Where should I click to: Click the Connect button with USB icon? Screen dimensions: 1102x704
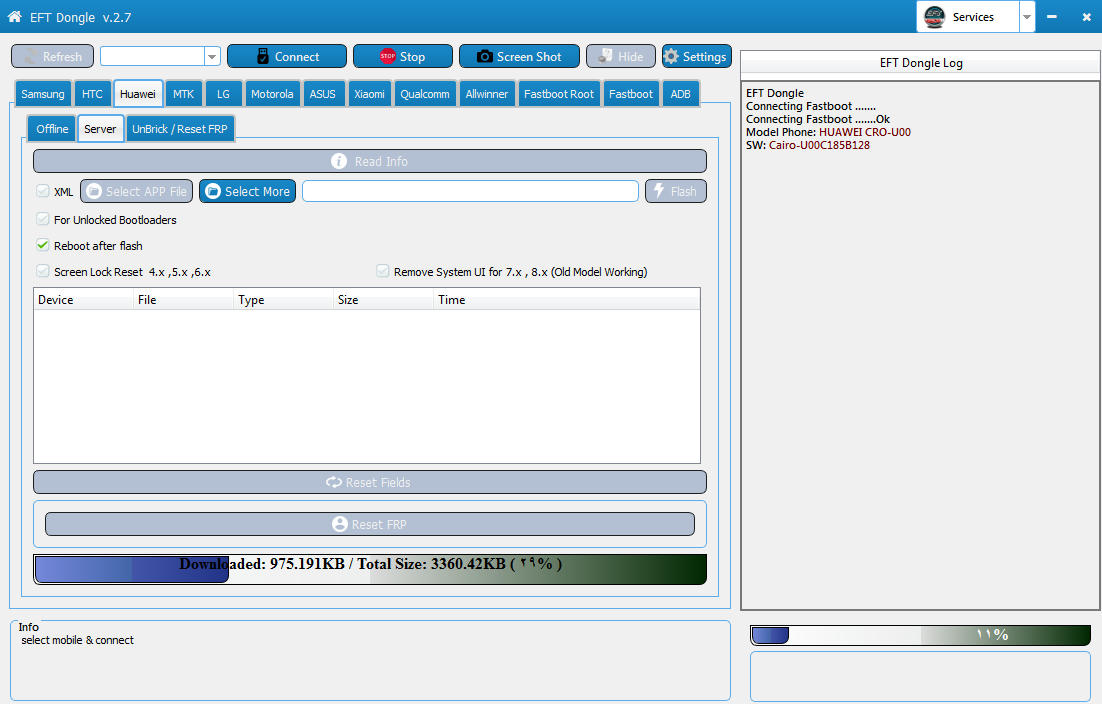coord(286,57)
